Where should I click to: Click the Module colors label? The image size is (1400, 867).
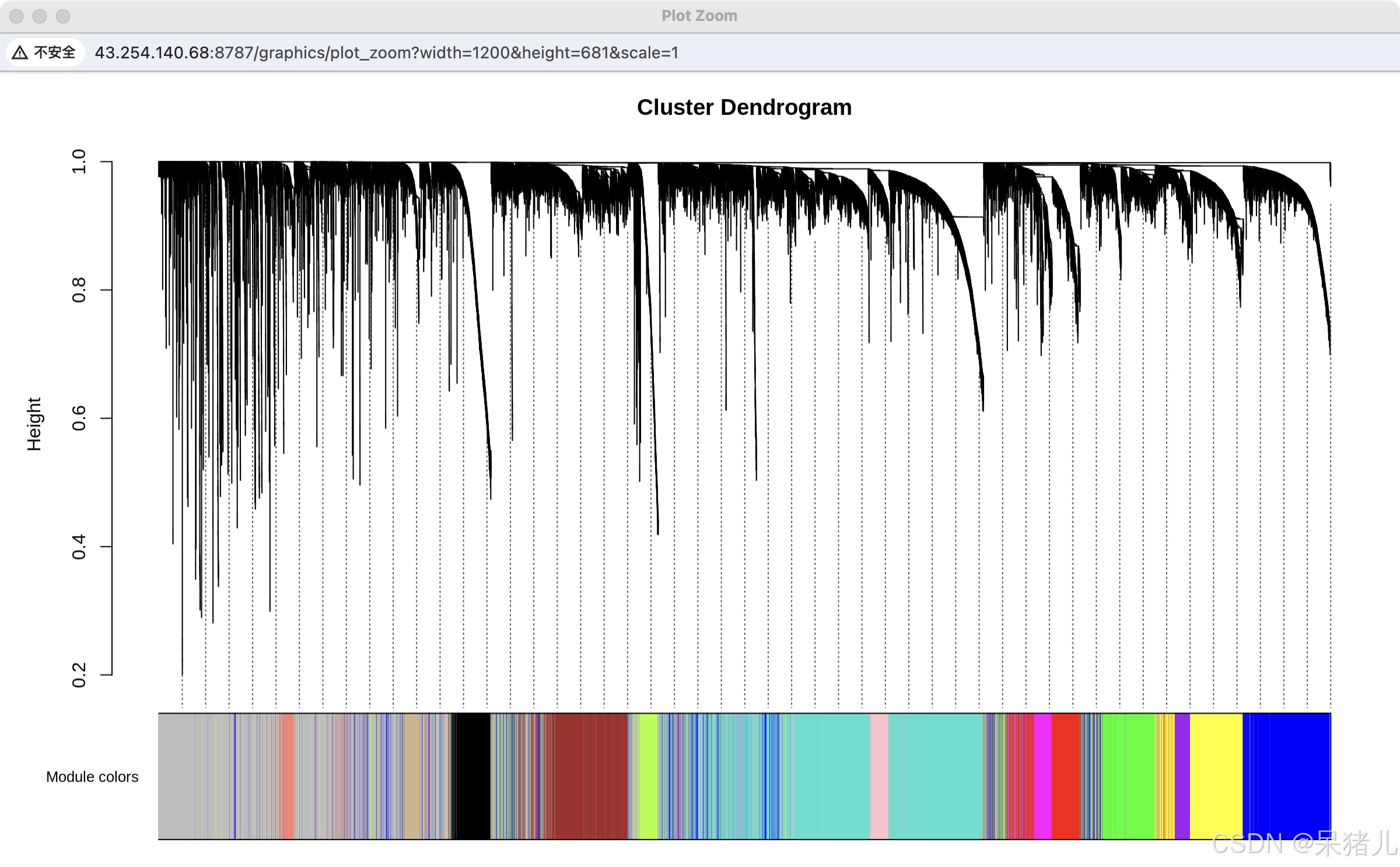[92, 777]
